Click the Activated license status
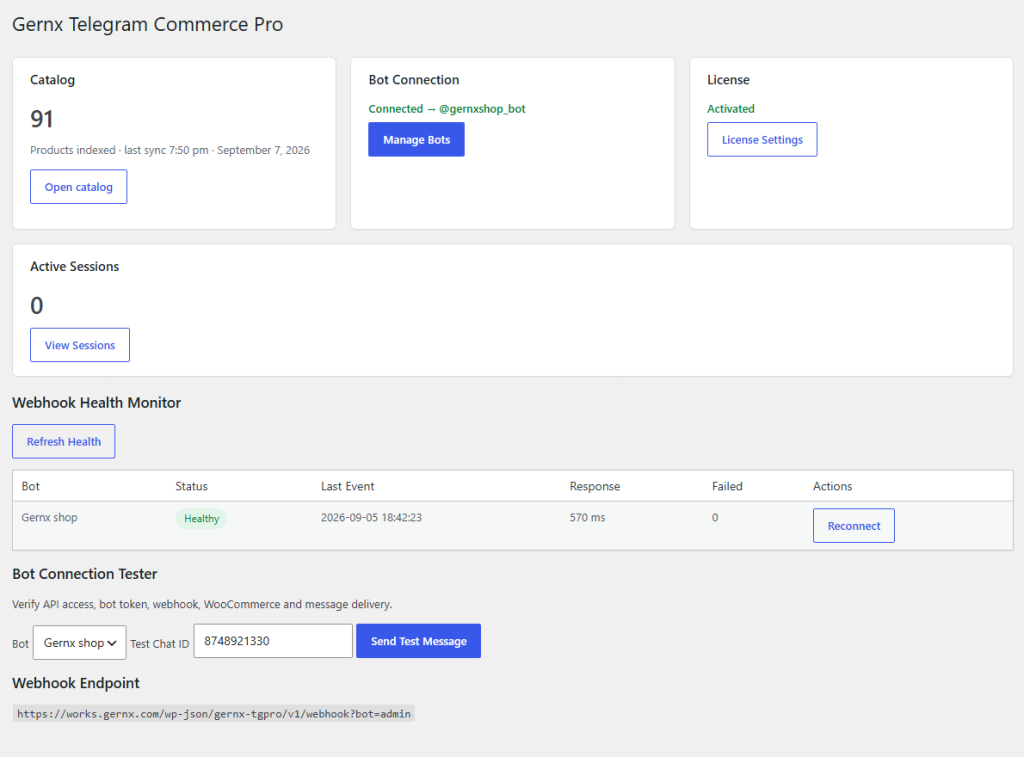This screenshot has height=757, width=1024. (x=731, y=109)
